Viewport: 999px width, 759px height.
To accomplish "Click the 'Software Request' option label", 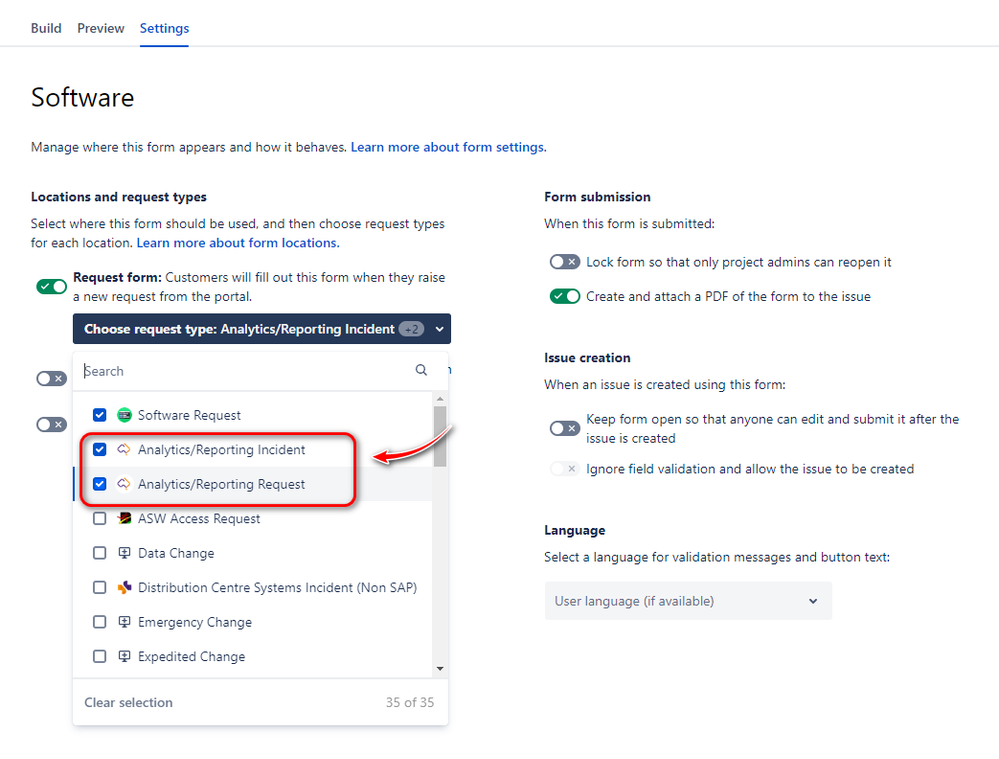I will click(x=189, y=416).
